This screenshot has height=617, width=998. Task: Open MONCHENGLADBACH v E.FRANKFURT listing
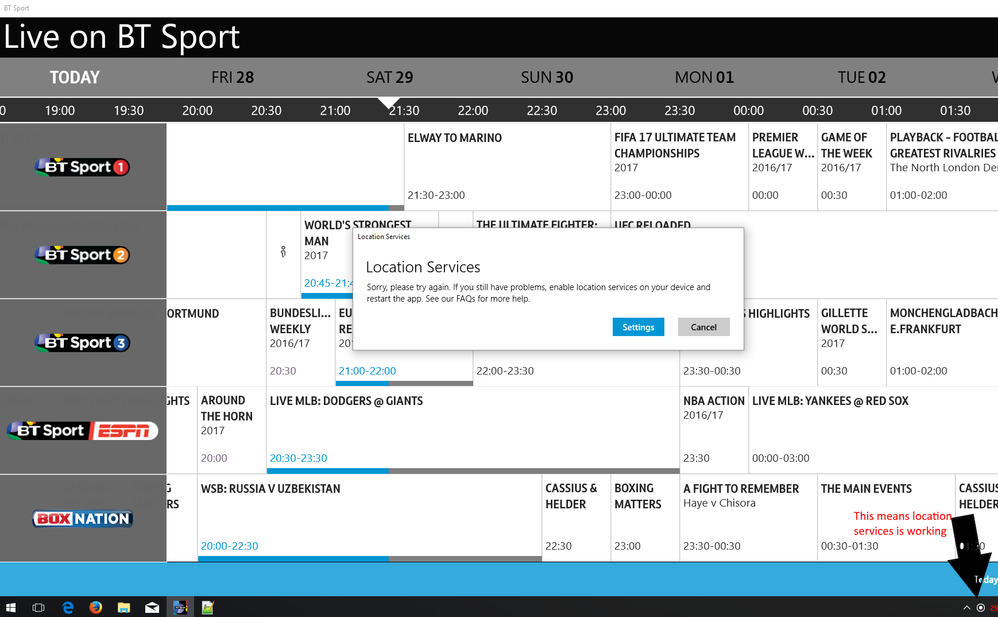coord(943,343)
